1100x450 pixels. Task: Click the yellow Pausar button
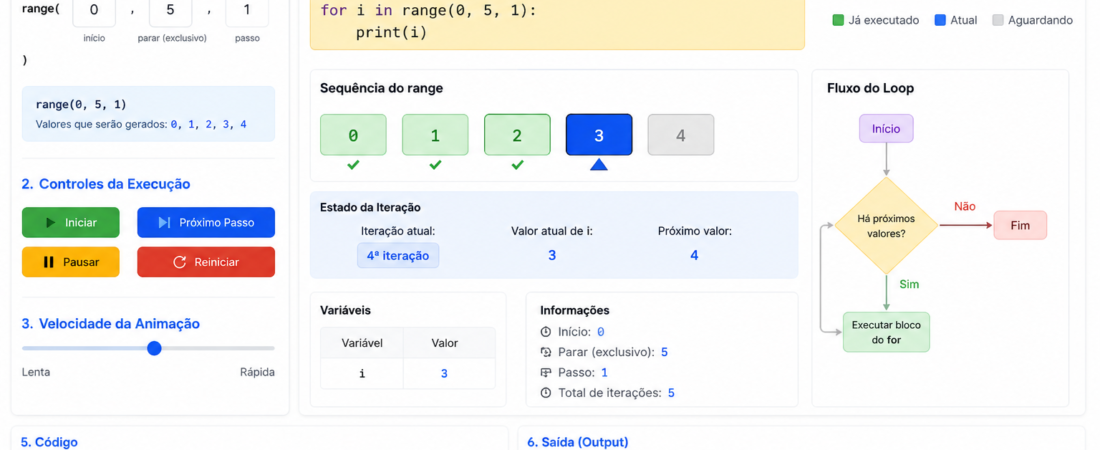(x=71, y=262)
